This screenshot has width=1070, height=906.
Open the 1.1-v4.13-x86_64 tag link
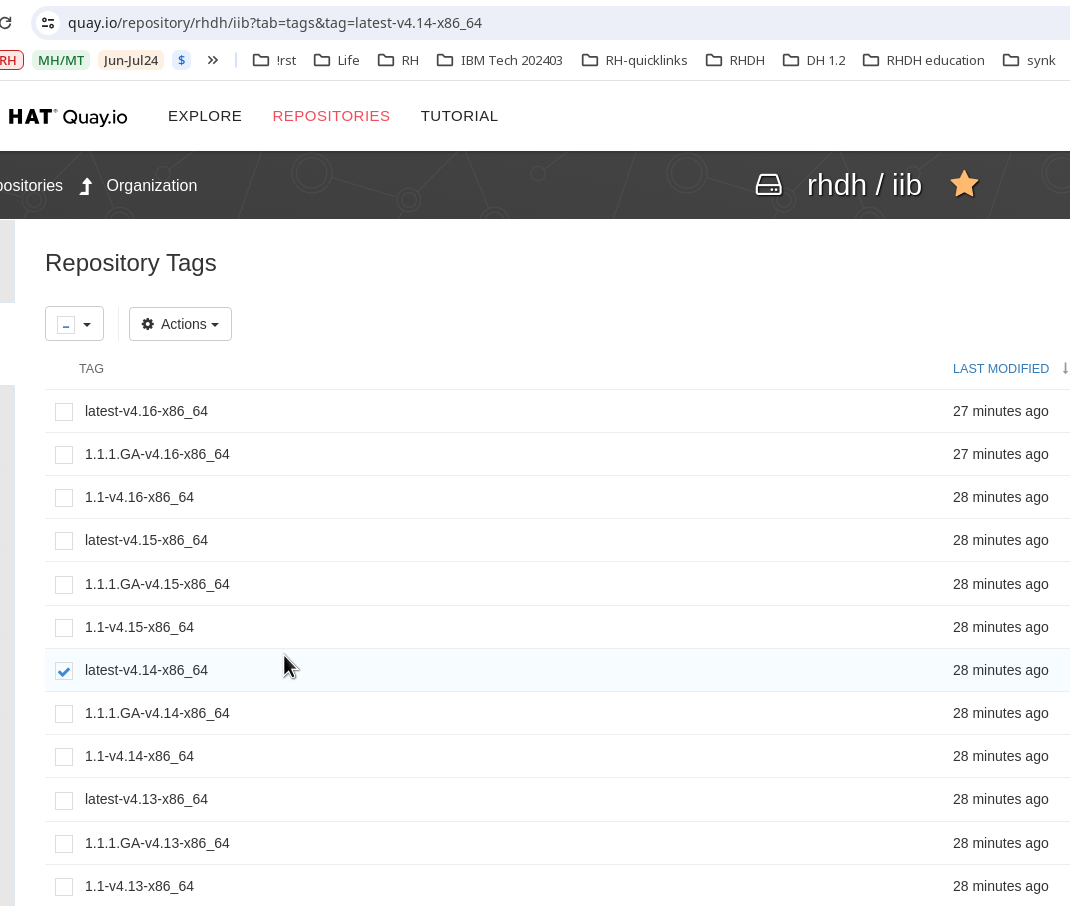tap(139, 886)
